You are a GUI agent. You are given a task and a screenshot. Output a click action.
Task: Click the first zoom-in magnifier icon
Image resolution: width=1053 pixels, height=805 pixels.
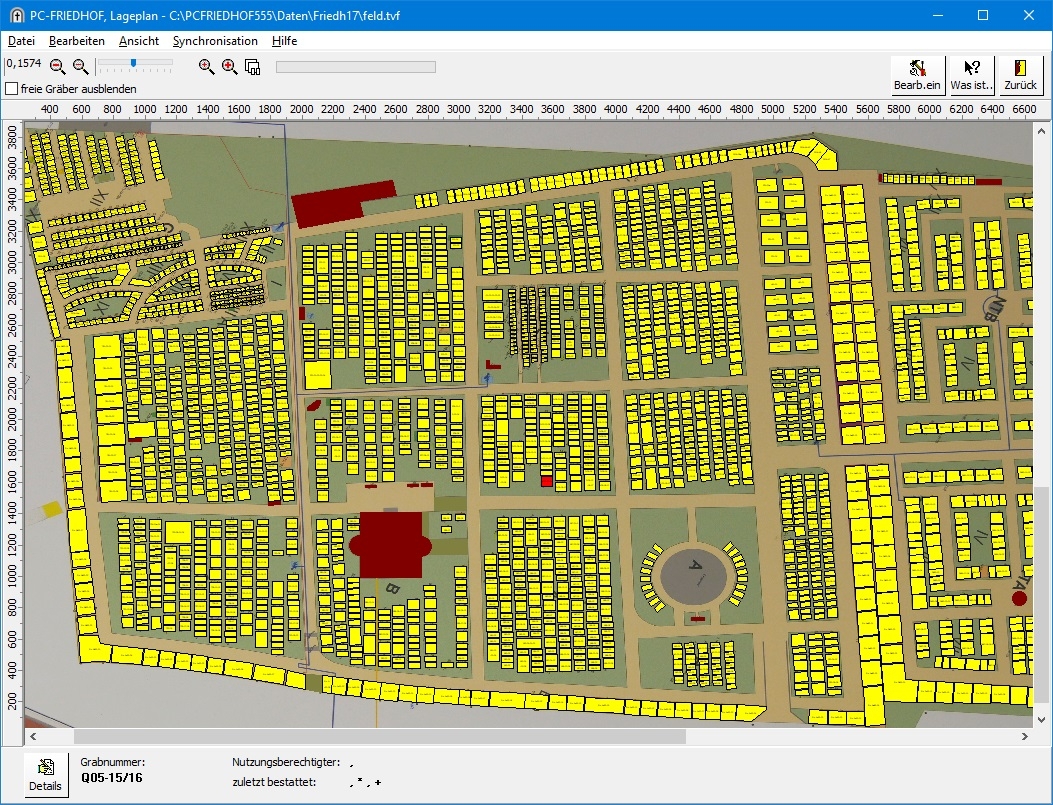(x=206, y=67)
